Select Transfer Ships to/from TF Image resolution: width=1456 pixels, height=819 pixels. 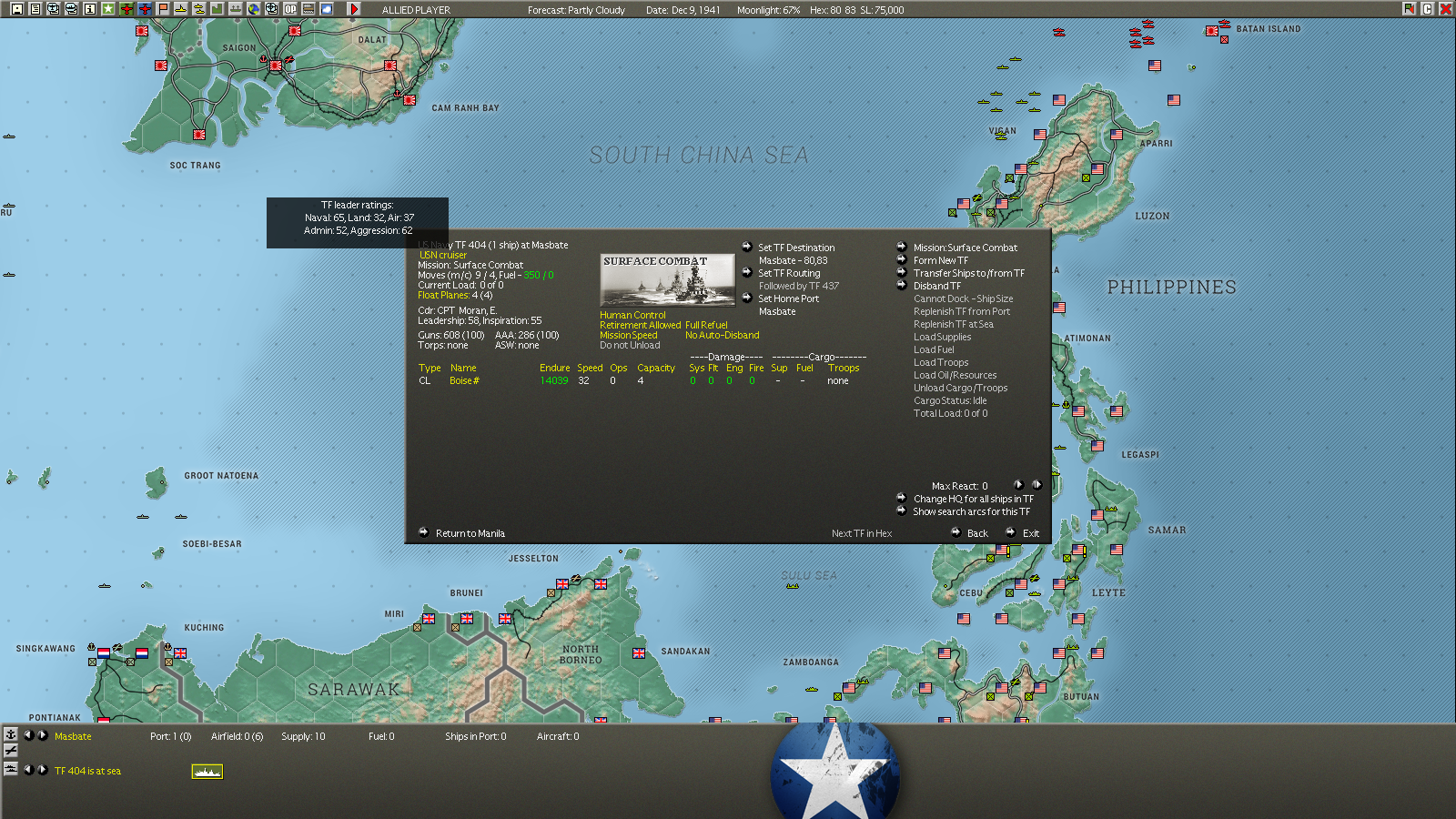968,273
